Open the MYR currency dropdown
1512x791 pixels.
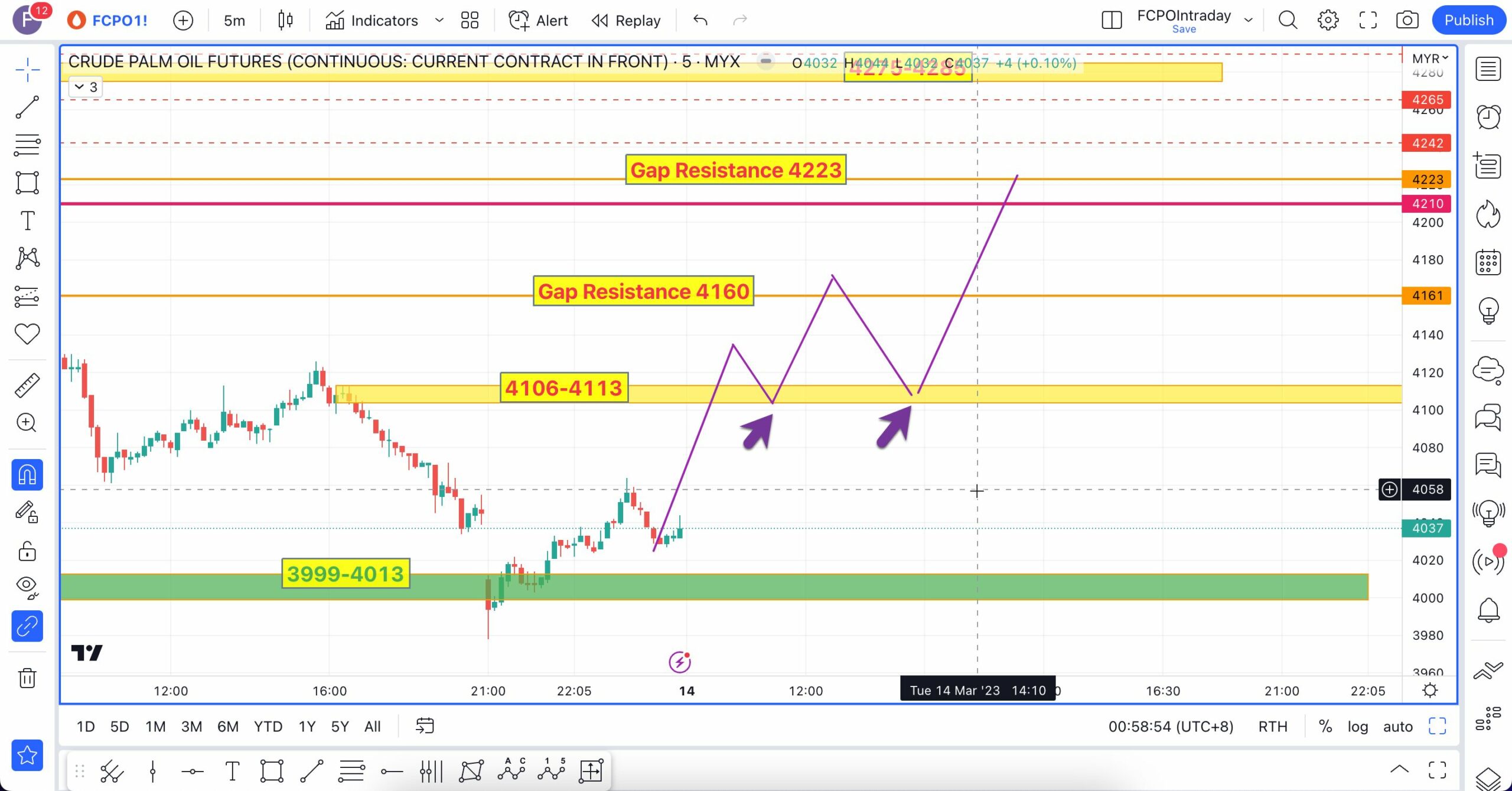1429,58
